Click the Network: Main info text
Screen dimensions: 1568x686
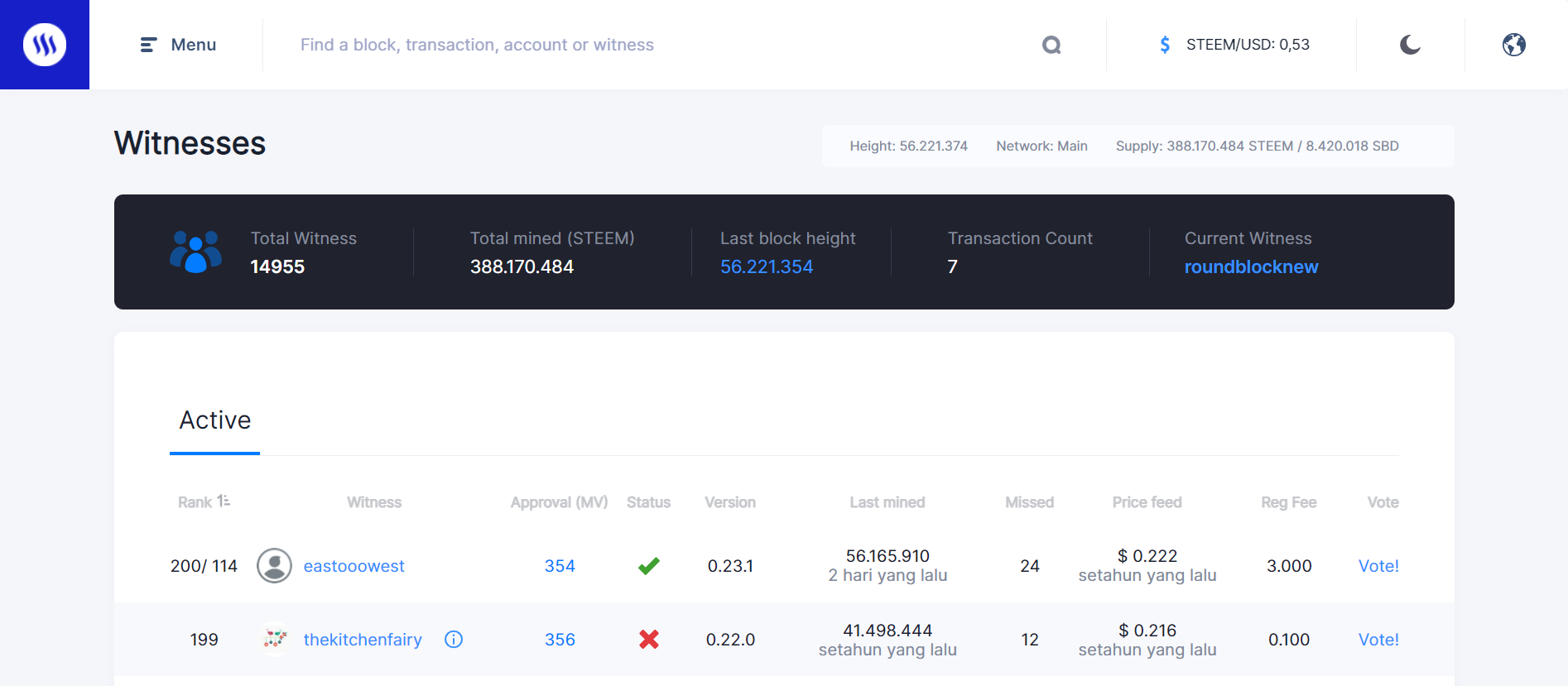tap(1042, 146)
